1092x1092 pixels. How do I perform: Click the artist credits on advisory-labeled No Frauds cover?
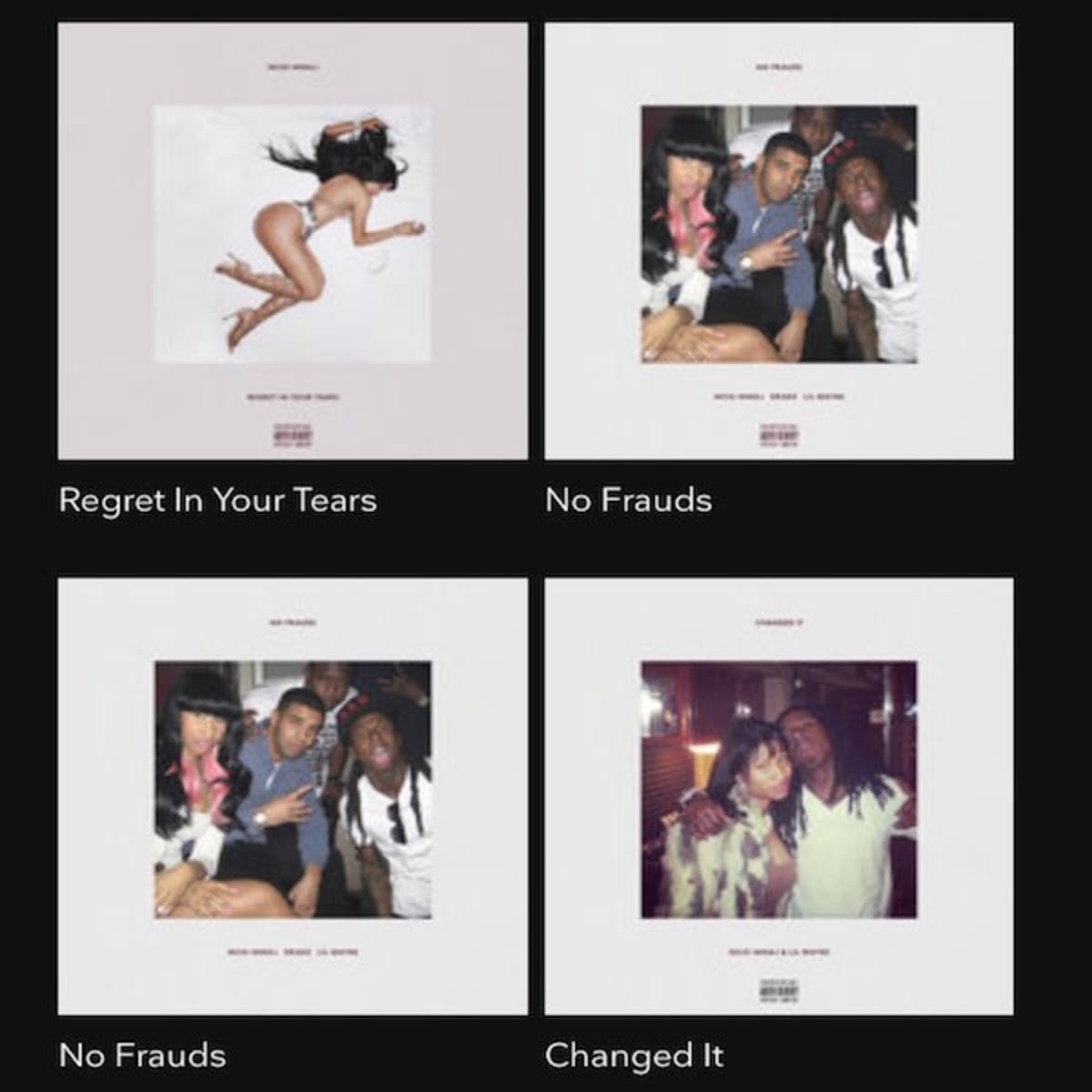click(x=778, y=397)
